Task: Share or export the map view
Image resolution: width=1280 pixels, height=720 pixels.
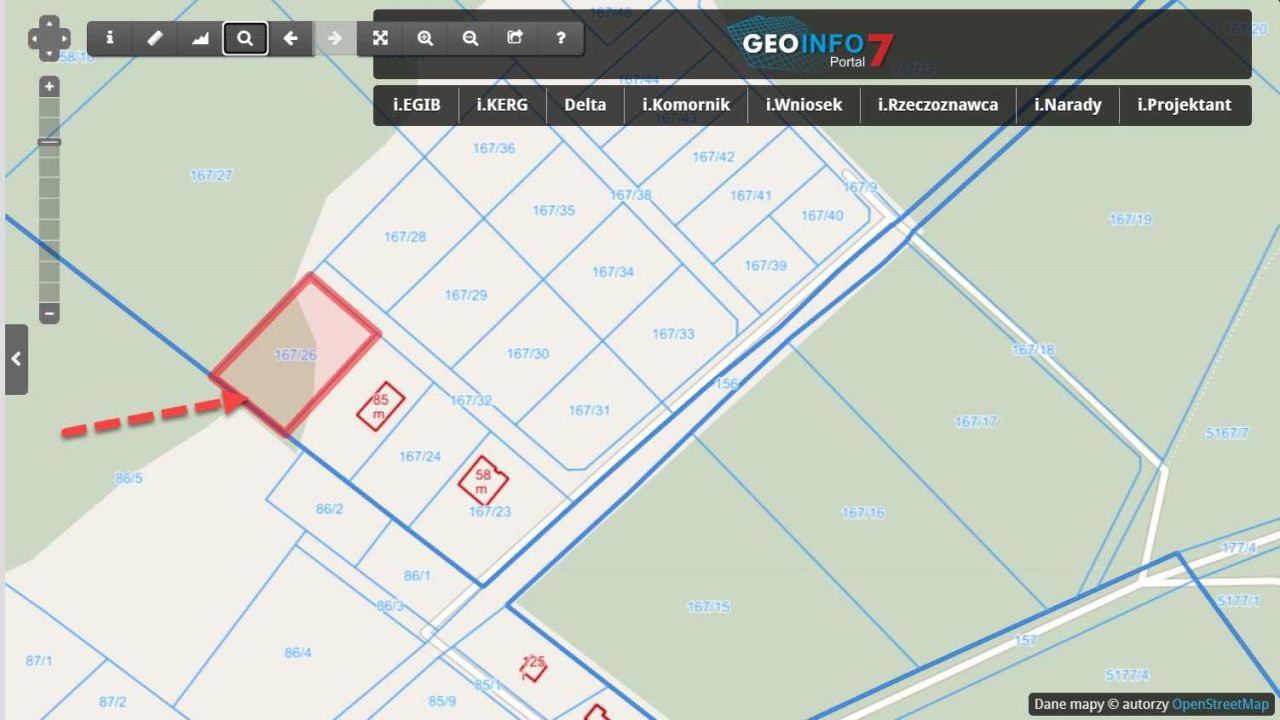Action: click(515, 39)
